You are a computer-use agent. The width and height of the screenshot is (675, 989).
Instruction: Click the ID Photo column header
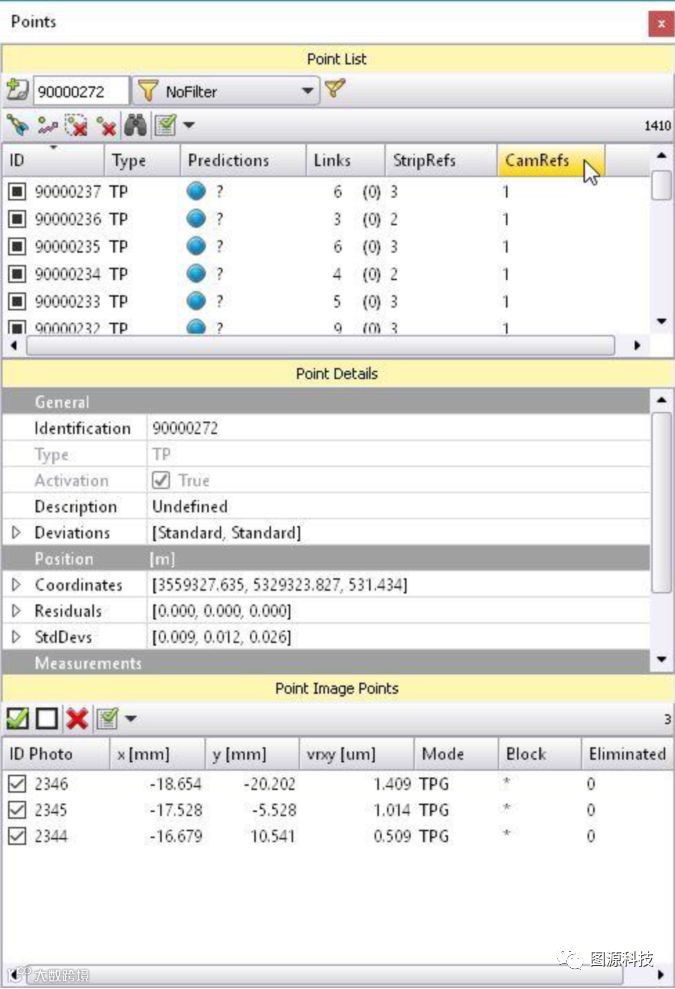pos(56,754)
